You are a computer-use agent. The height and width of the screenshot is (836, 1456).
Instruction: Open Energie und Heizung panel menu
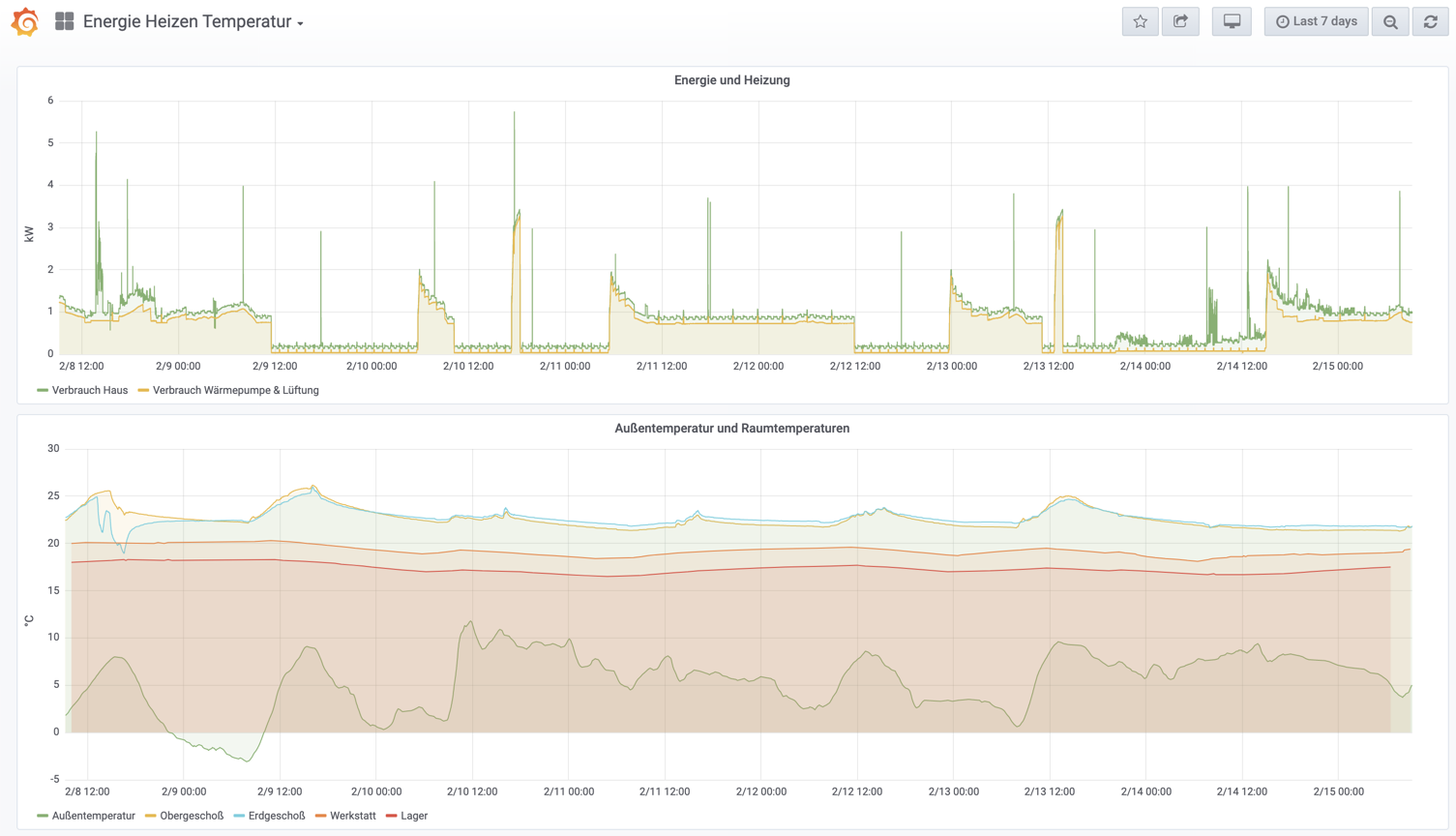731,80
